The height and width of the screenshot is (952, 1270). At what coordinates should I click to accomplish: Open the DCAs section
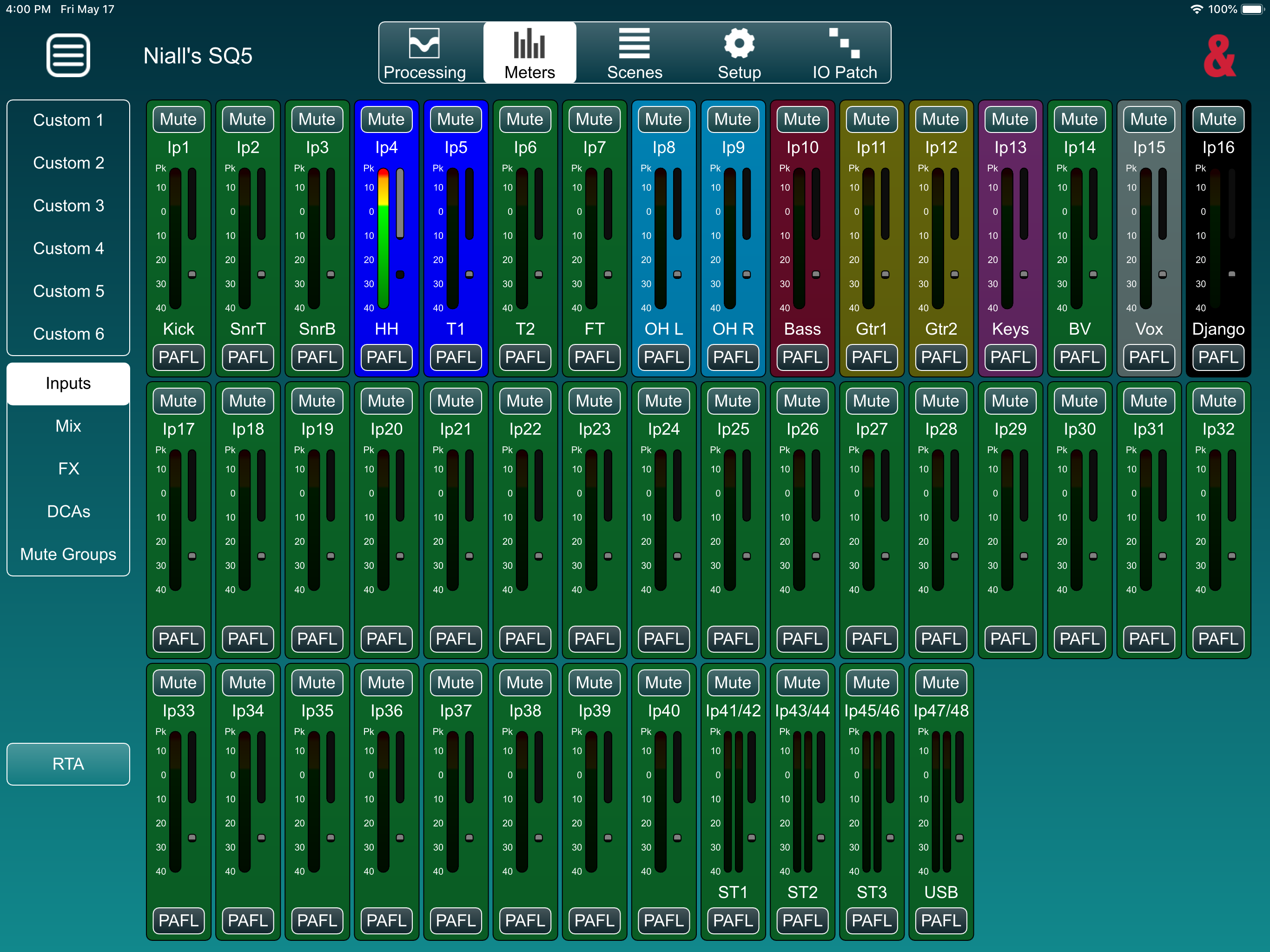[68, 511]
